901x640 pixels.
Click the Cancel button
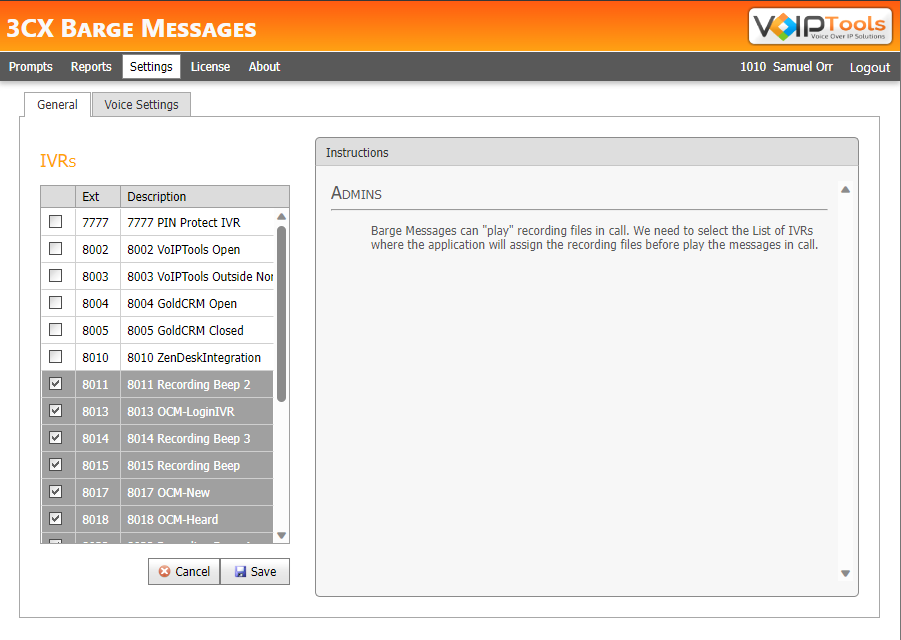click(184, 571)
